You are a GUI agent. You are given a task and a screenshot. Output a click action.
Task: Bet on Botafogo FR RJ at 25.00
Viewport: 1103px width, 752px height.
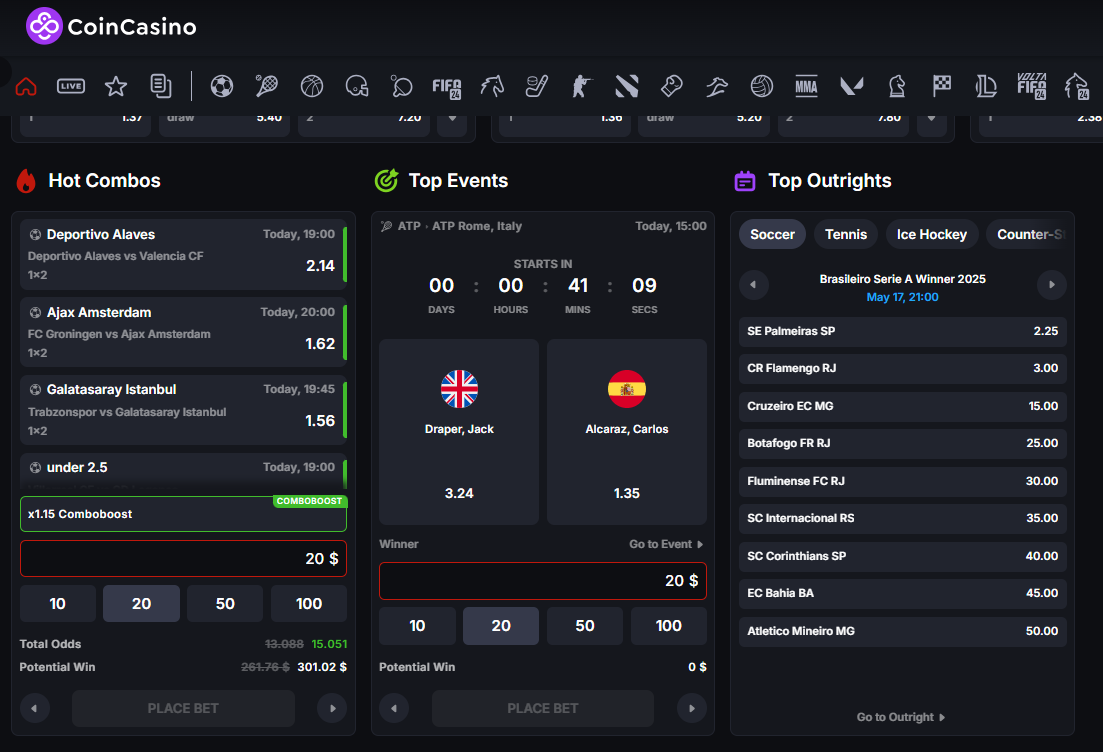point(903,443)
